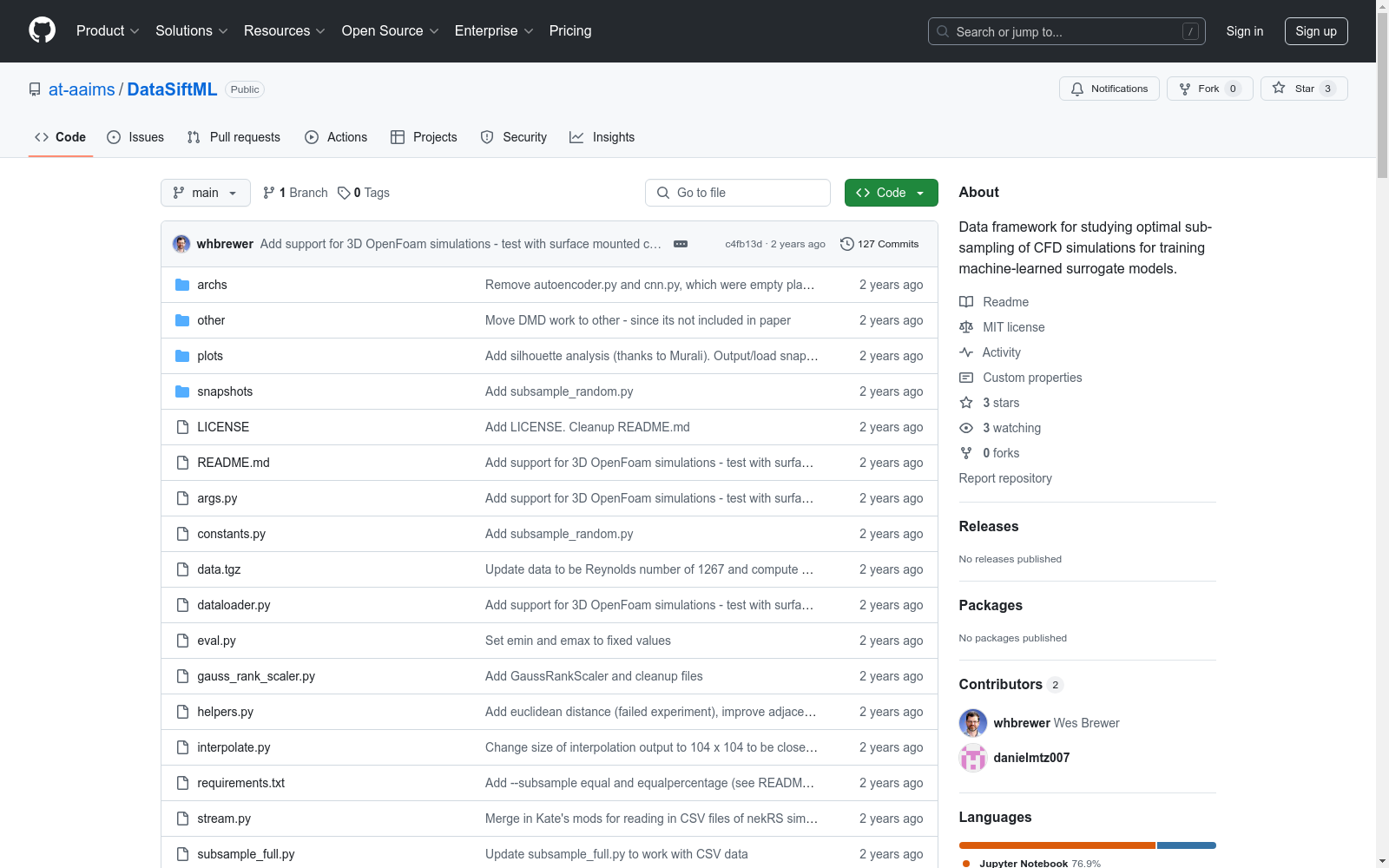Click the Notifications bell button

(x=1109, y=89)
